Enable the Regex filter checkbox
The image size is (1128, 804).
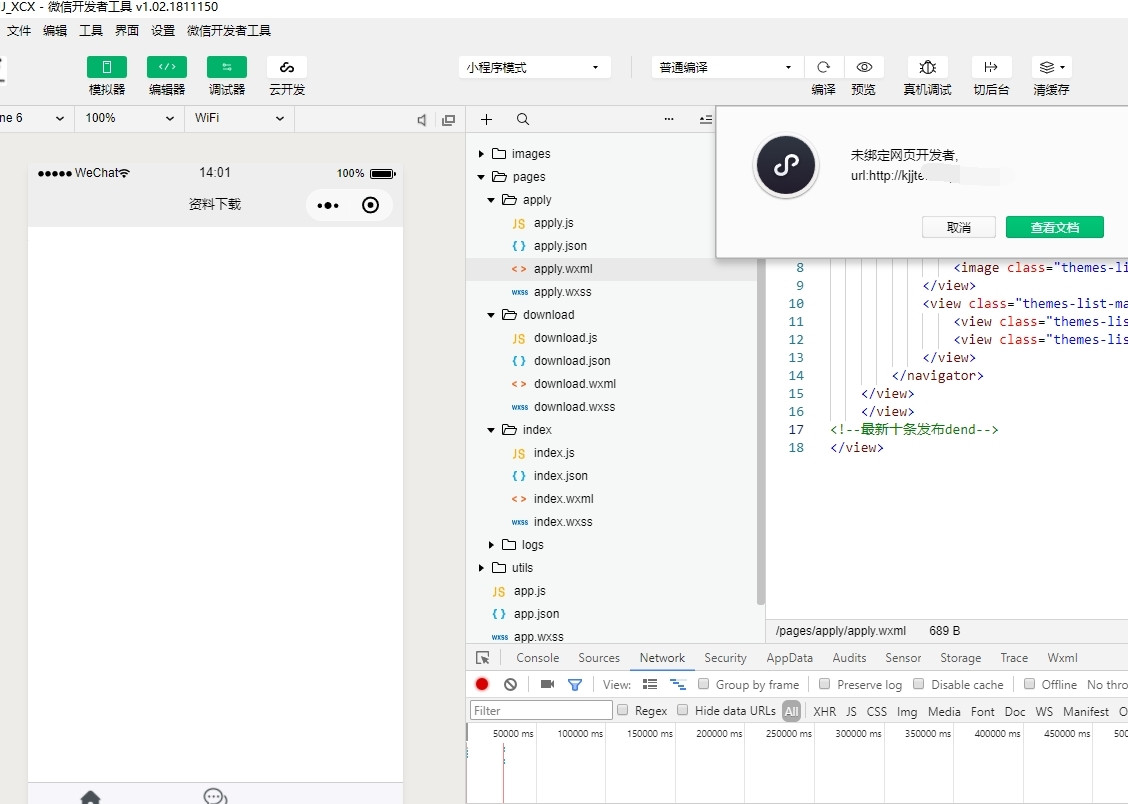click(623, 710)
